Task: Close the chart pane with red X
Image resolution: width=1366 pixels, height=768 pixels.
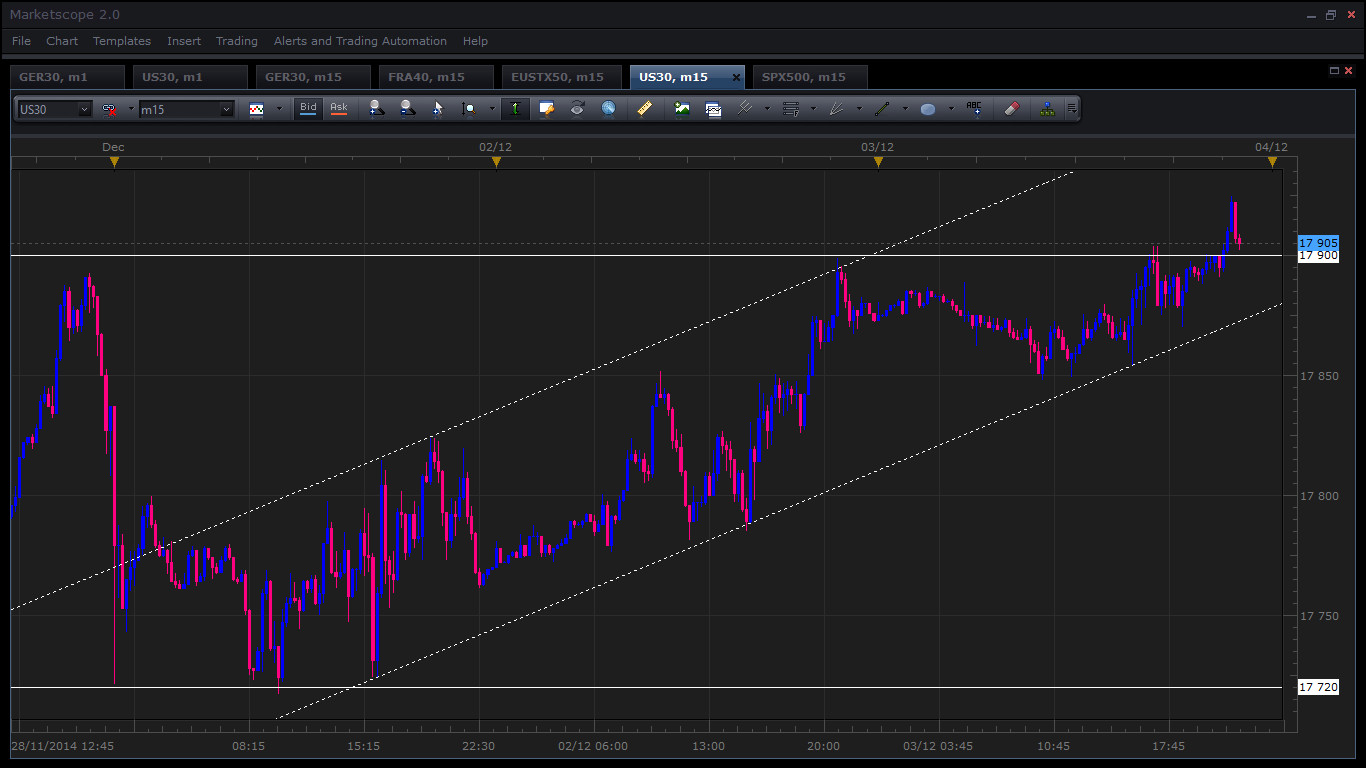Action: [1348, 70]
